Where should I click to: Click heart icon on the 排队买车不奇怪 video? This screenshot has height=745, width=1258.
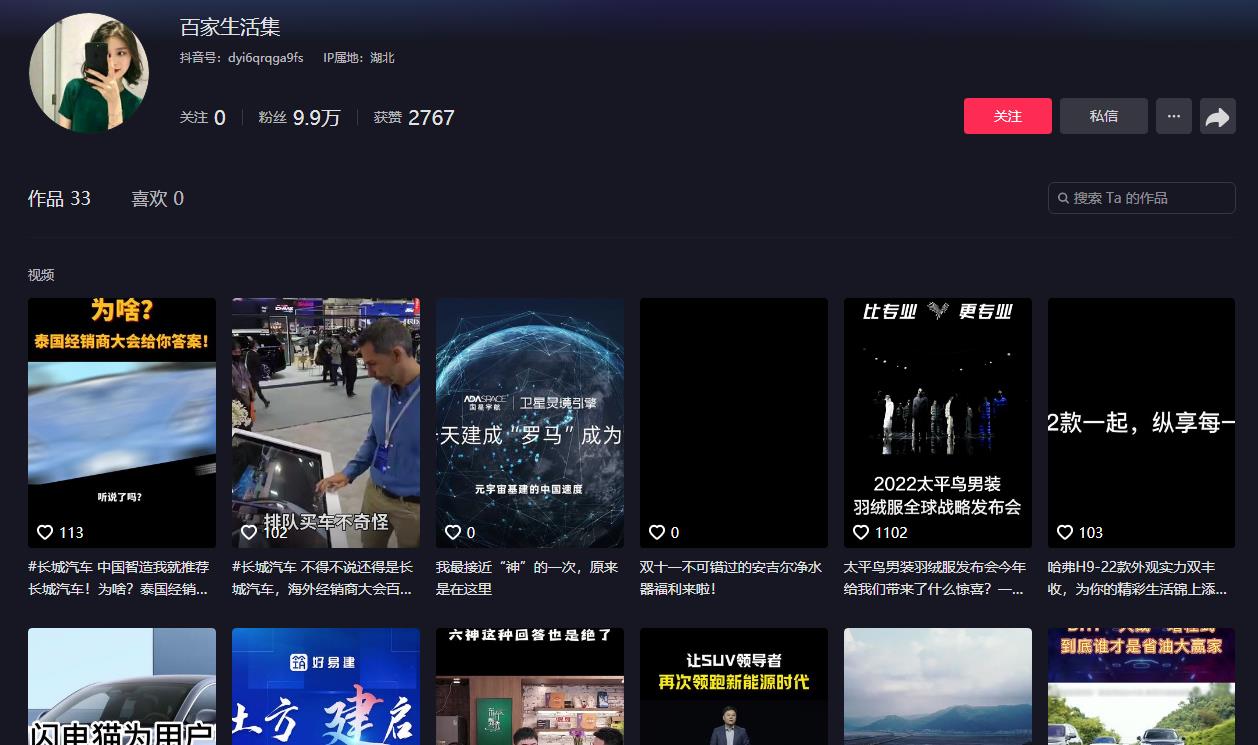(x=249, y=532)
